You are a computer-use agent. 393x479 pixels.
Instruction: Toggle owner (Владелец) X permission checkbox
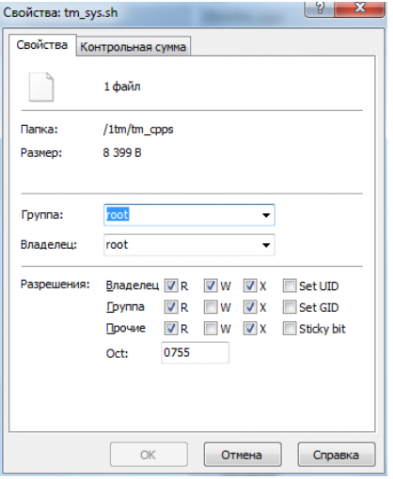click(250, 286)
